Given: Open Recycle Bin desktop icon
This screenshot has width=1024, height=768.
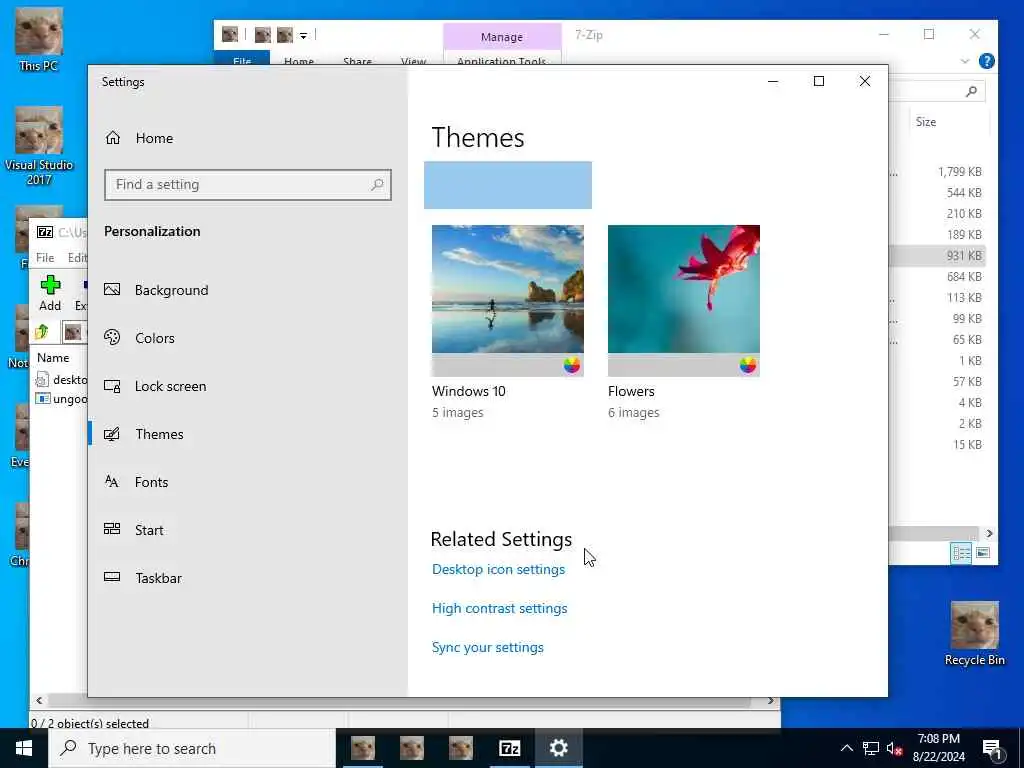Looking at the screenshot, I should (974, 634).
